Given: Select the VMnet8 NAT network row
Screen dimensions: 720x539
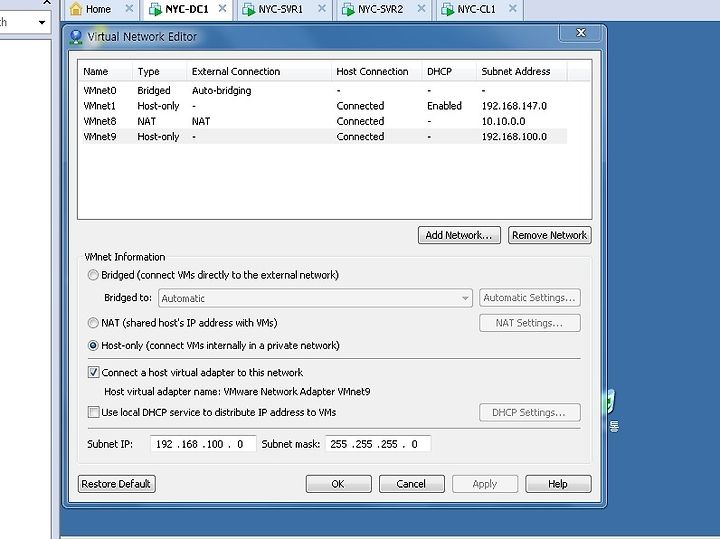Looking at the screenshot, I should pos(325,121).
